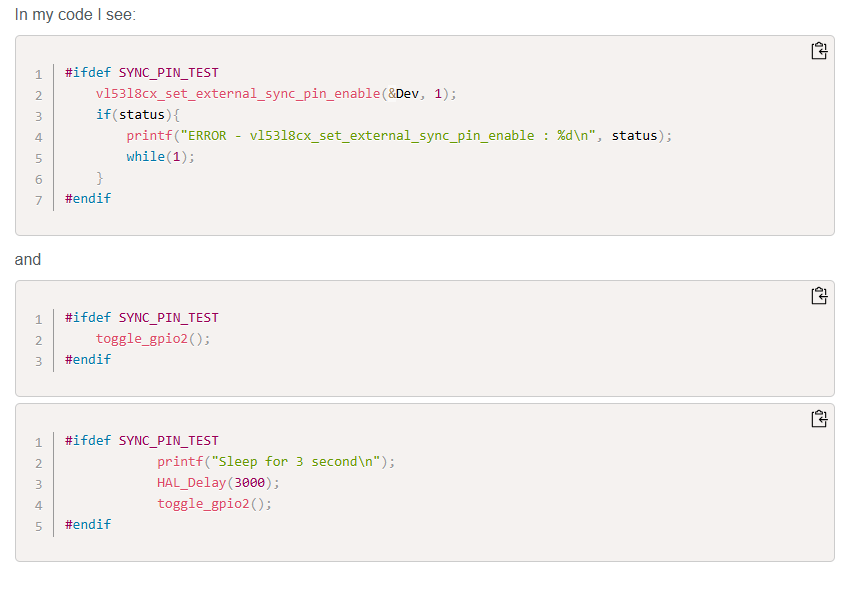Click the &Dev argument in the function call

click(x=407, y=94)
